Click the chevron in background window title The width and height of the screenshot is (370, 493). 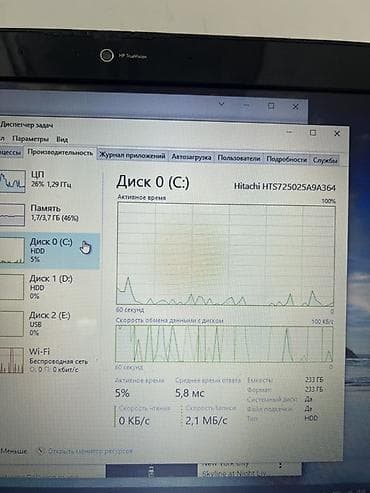221,104
